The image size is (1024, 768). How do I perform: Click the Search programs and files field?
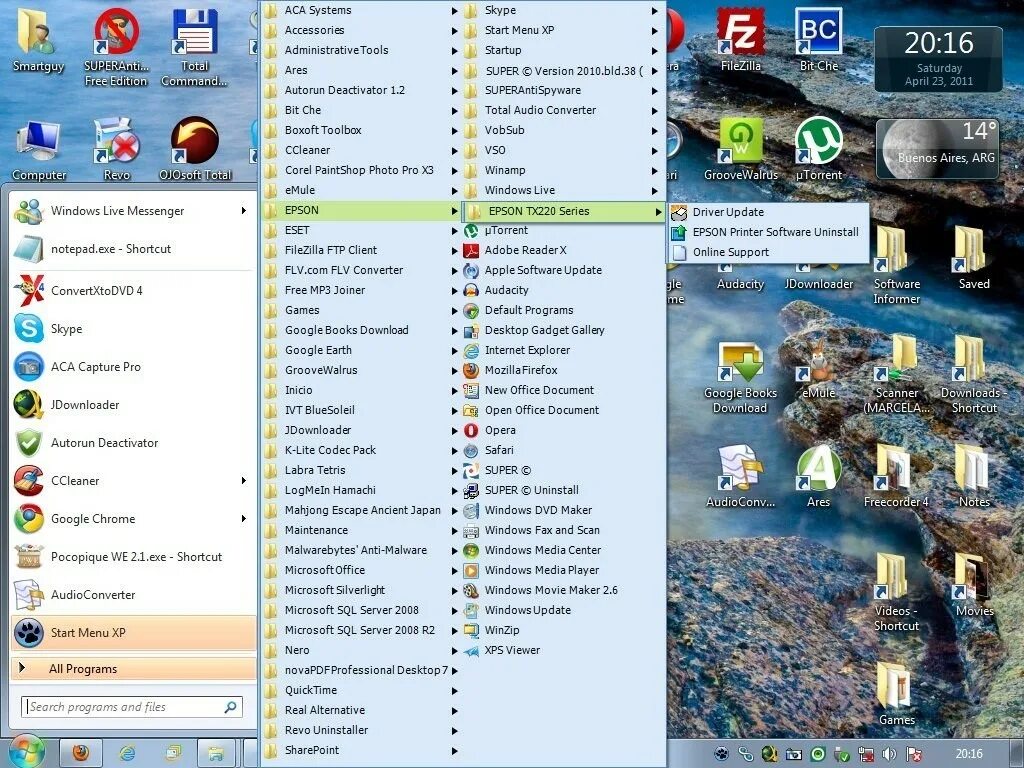pos(133,707)
